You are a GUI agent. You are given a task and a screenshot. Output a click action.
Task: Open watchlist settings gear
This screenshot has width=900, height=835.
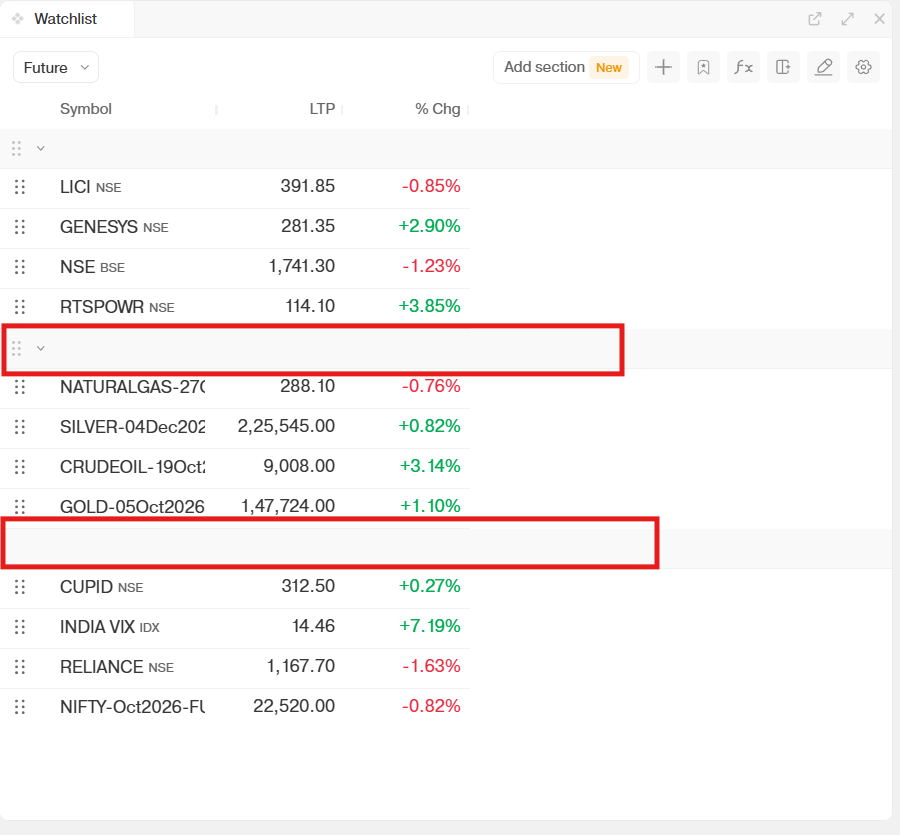coord(863,67)
